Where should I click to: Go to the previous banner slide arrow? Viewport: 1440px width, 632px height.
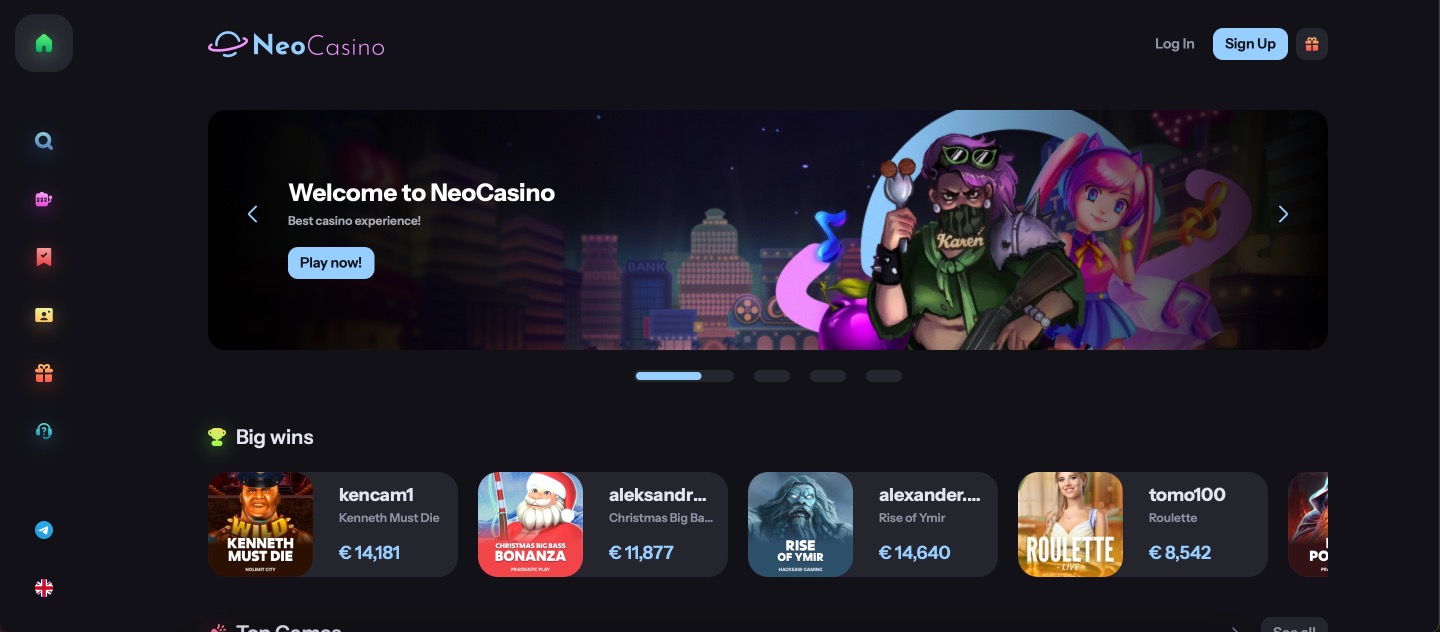click(253, 214)
